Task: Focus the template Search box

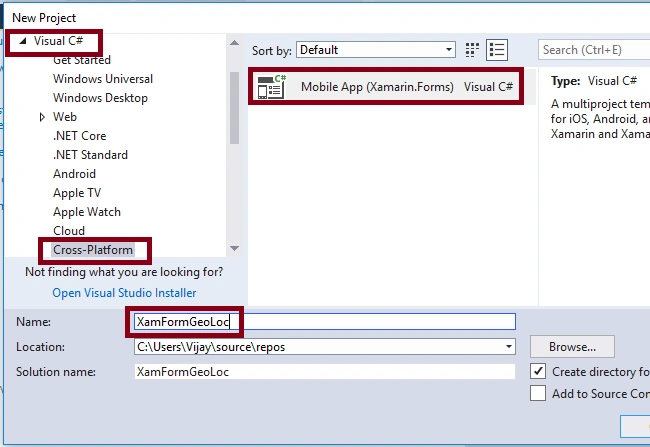Action: point(594,50)
